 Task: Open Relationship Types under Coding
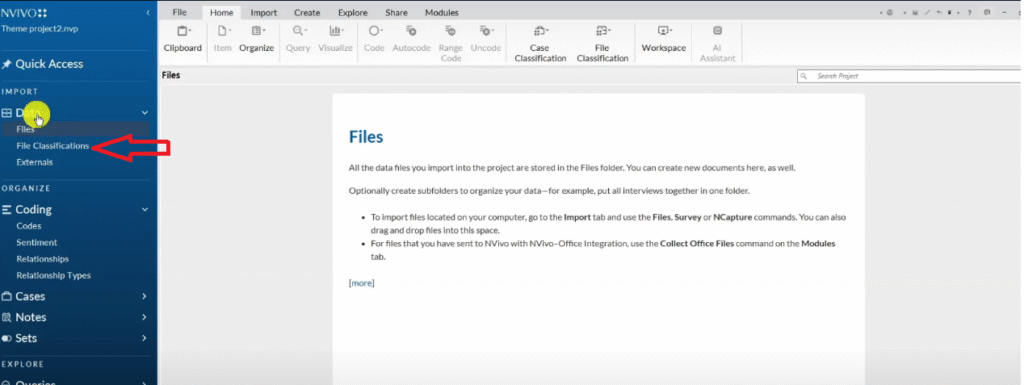pos(54,275)
